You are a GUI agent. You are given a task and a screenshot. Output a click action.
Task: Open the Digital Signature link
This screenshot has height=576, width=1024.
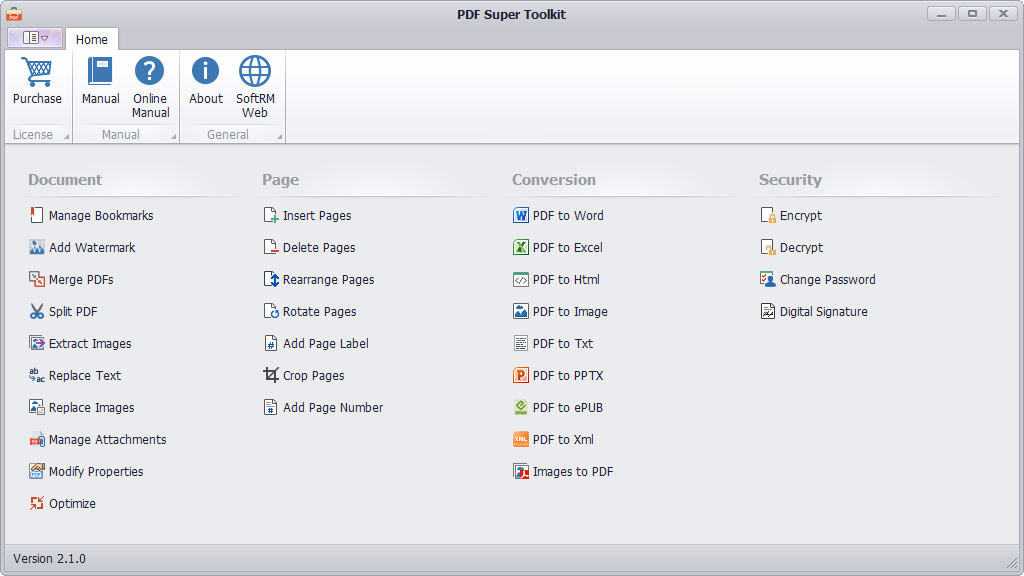823,312
